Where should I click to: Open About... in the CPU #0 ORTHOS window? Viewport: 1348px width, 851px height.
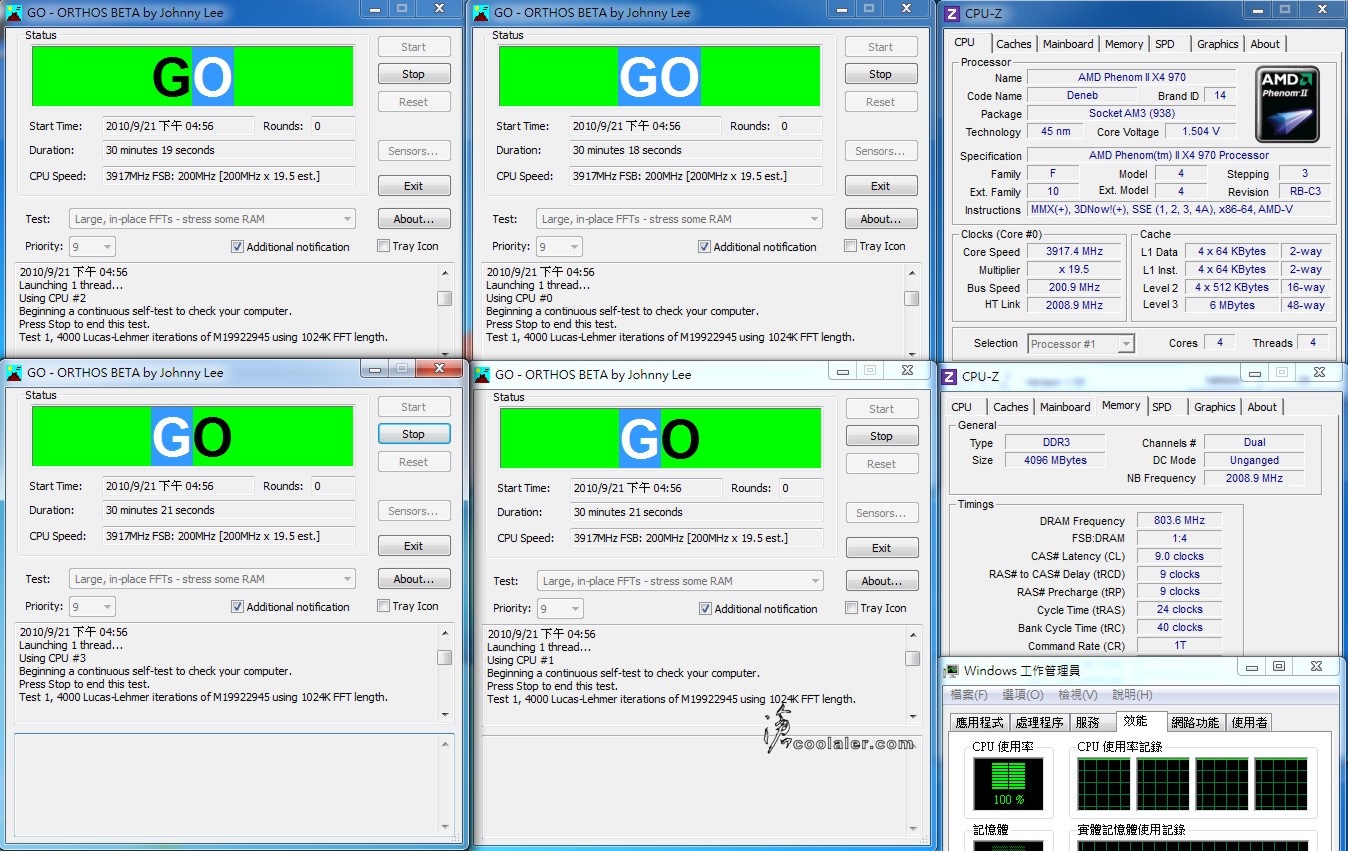[881, 219]
